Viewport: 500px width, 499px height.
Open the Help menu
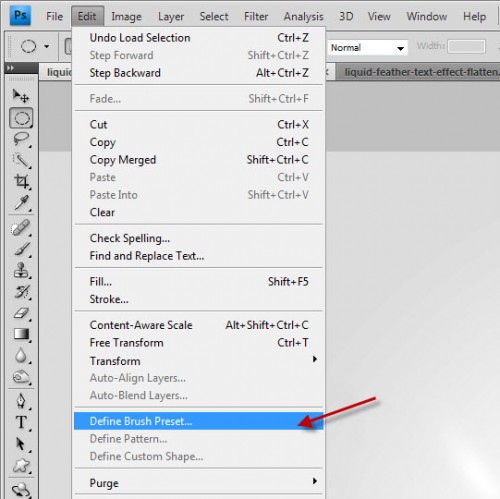[x=474, y=16]
